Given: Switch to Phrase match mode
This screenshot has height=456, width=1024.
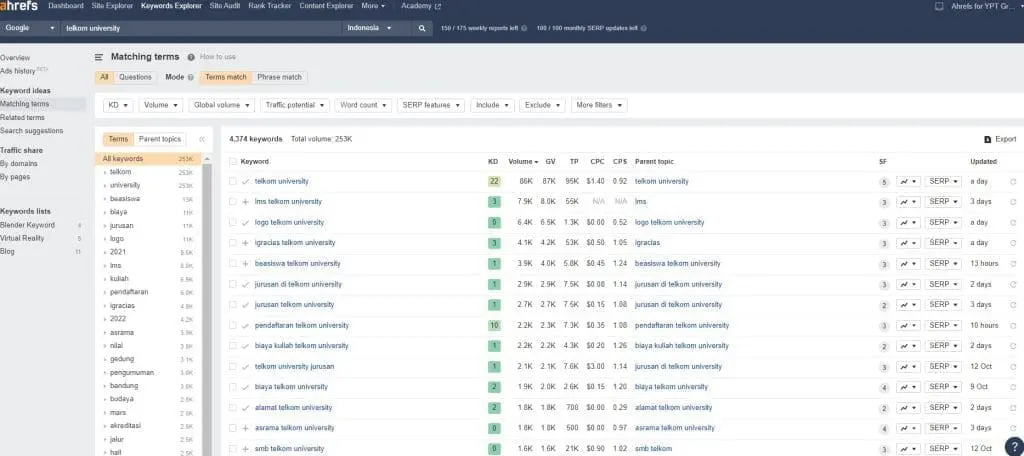Looking at the screenshot, I should coord(280,77).
